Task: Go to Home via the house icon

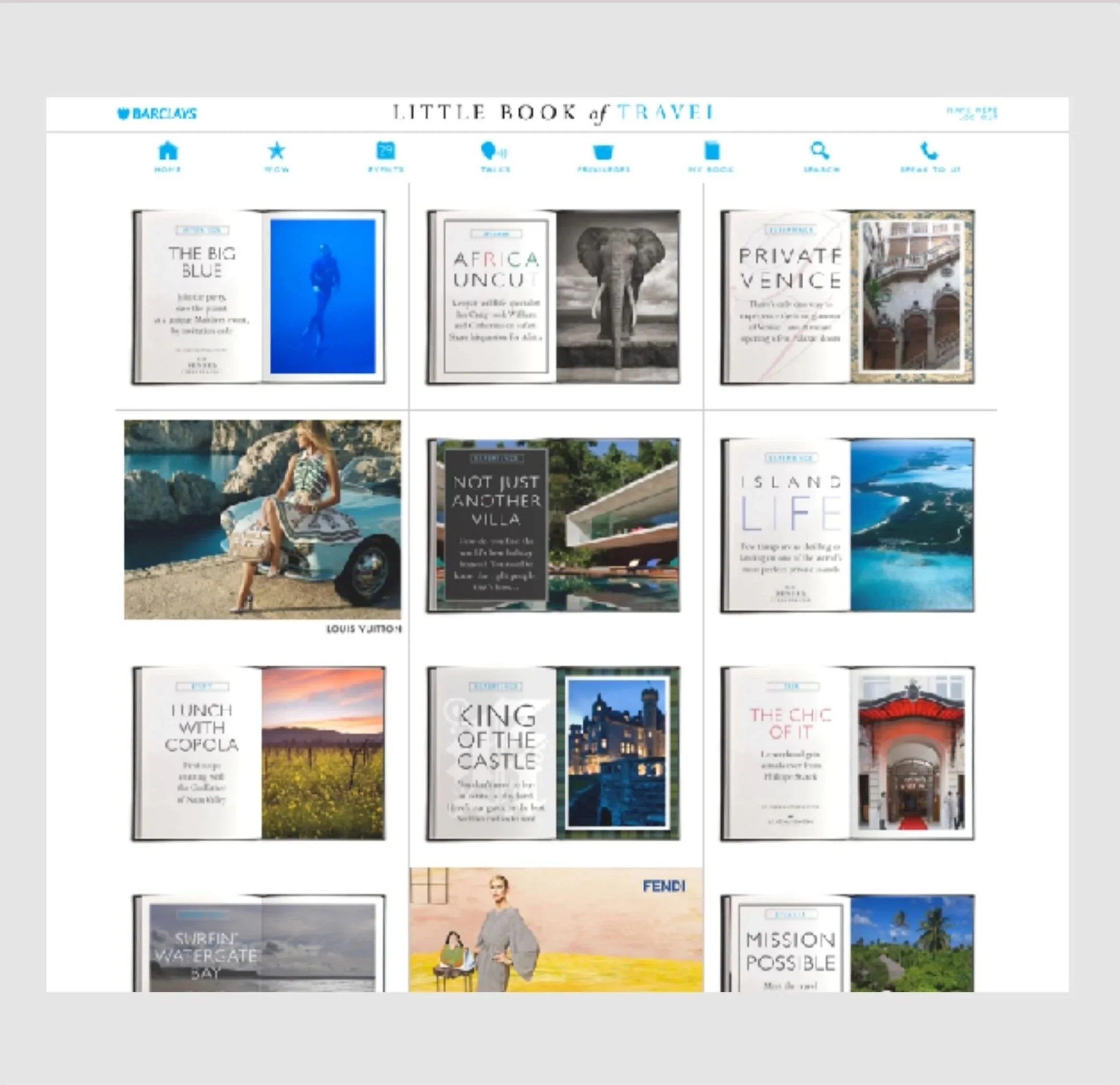Action: pos(168,151)
